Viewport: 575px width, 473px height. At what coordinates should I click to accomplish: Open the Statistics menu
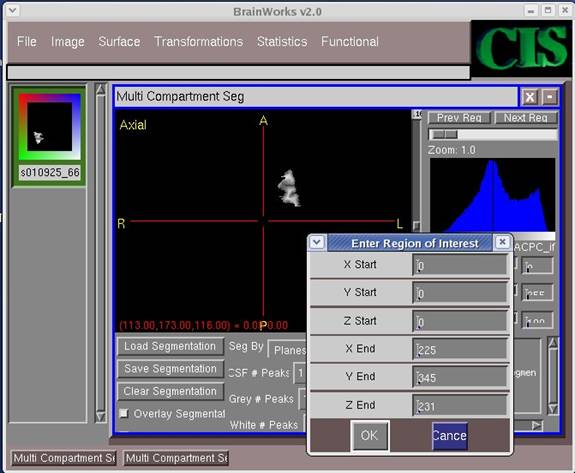coord(282,41)
